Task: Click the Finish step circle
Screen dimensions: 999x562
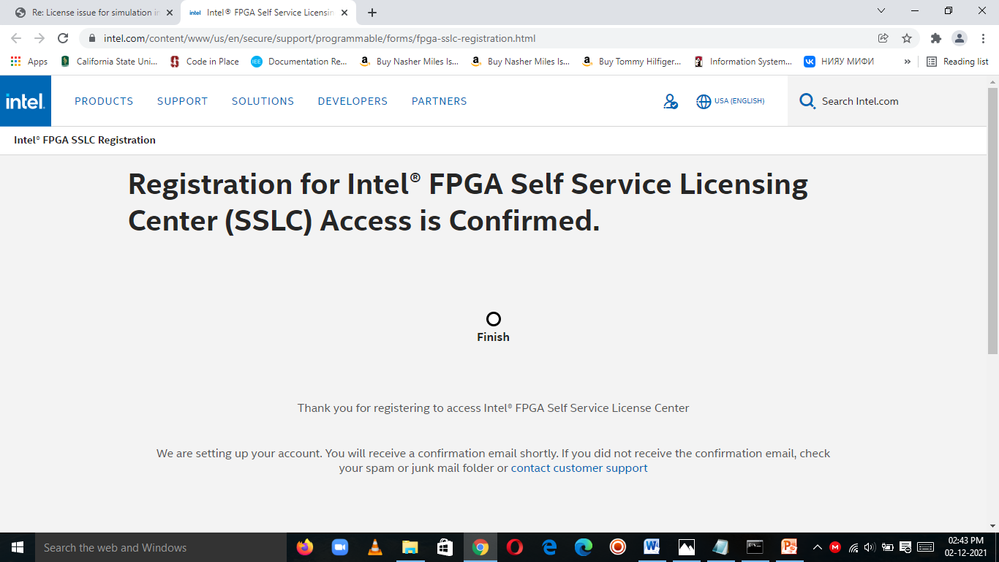Action: pyautogui.click(x=493, y=319)
